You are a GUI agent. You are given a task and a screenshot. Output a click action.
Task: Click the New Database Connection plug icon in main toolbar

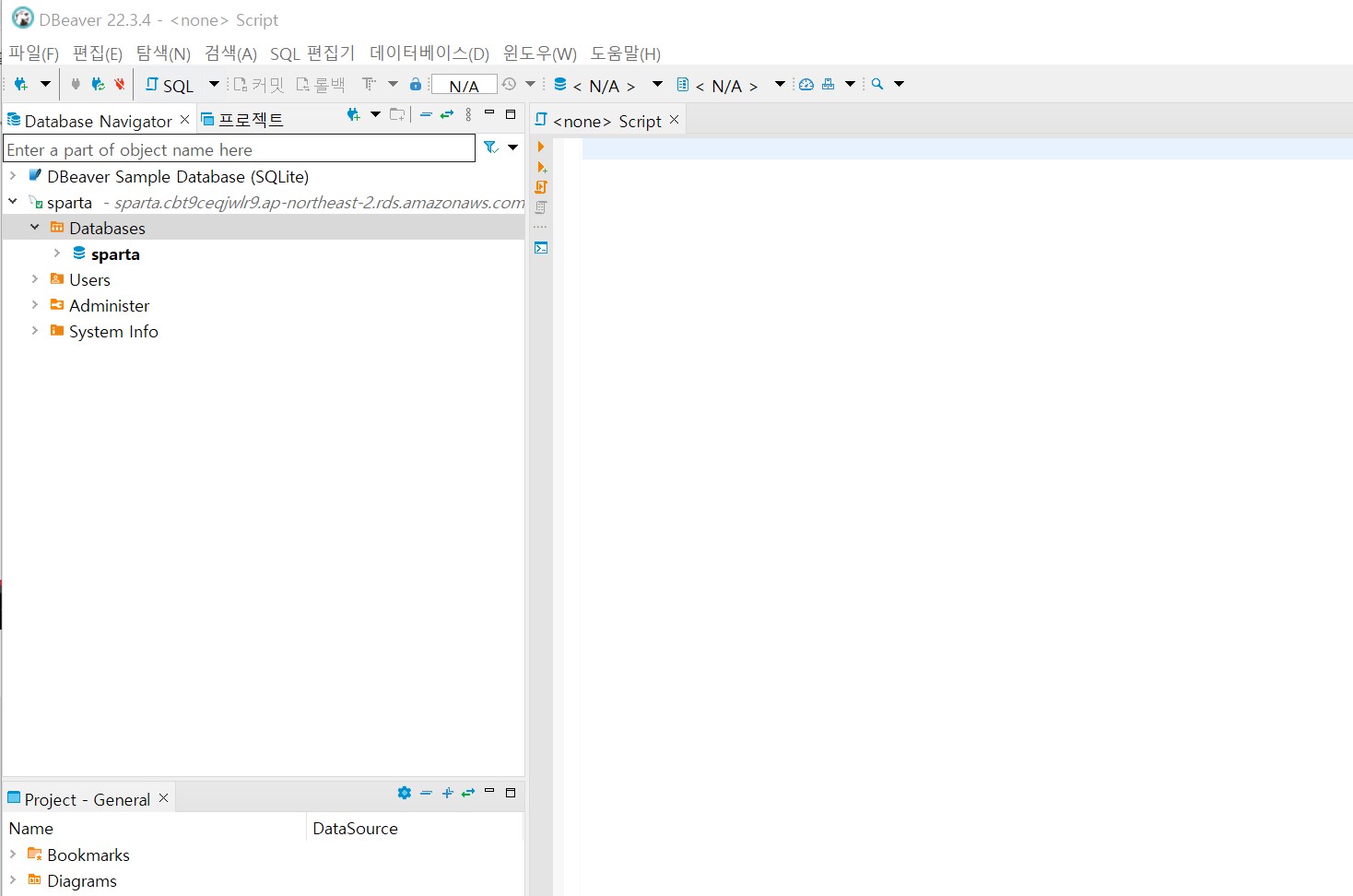tap(20, 84)
